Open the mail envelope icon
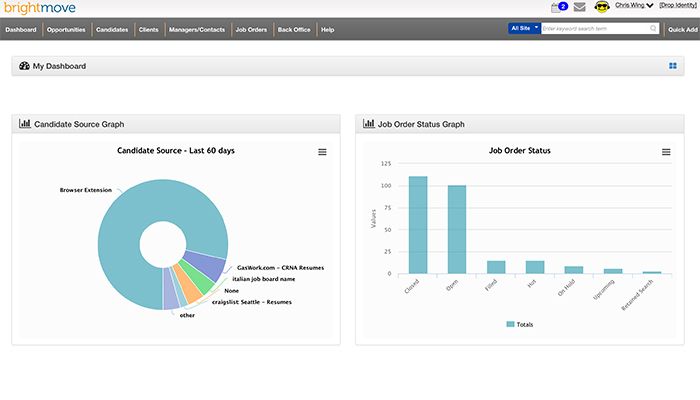700x400 pixels. tap(579, 7)
